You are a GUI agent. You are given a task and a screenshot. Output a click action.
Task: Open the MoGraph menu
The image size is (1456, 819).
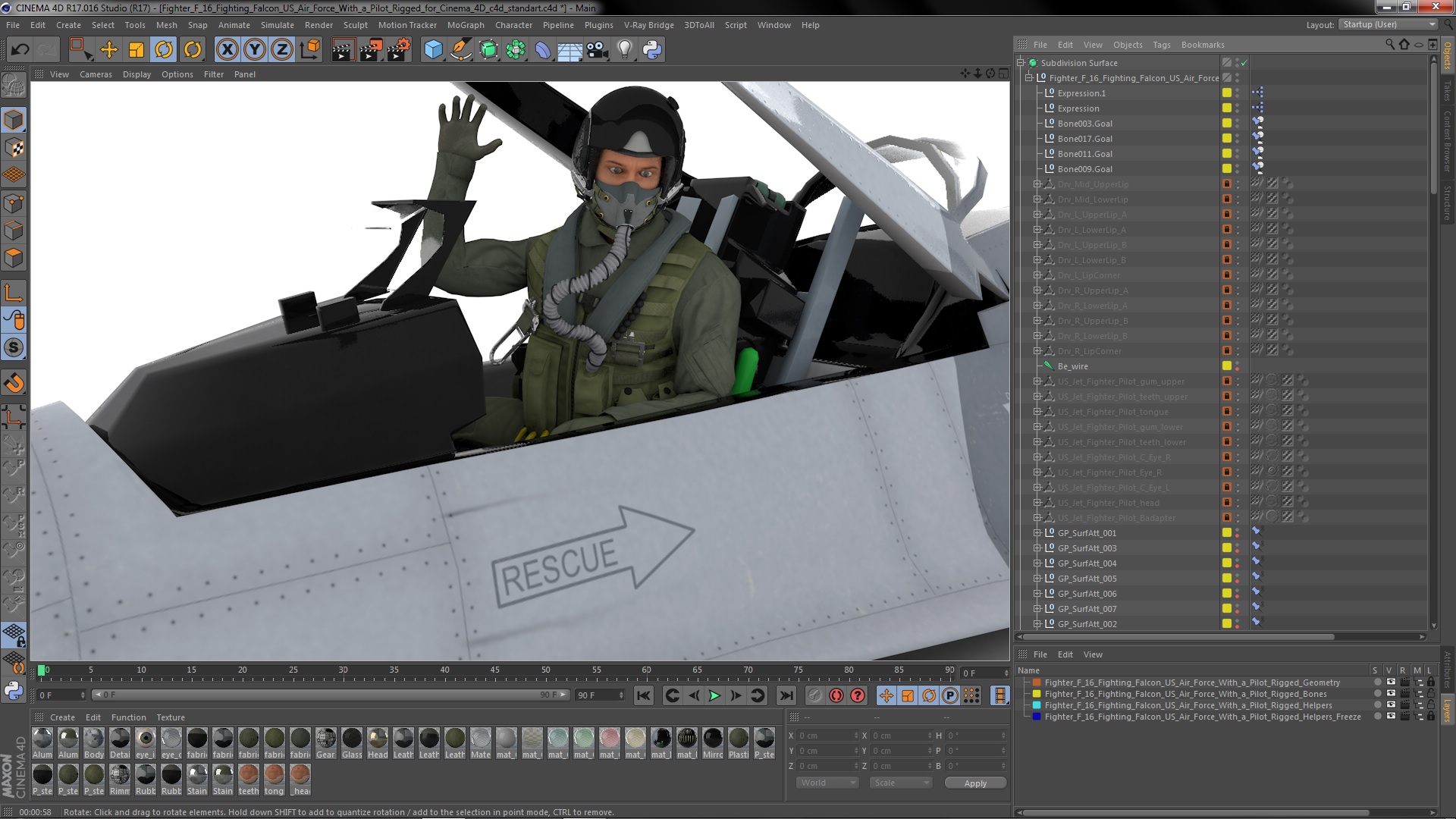[x=466, y=25]
